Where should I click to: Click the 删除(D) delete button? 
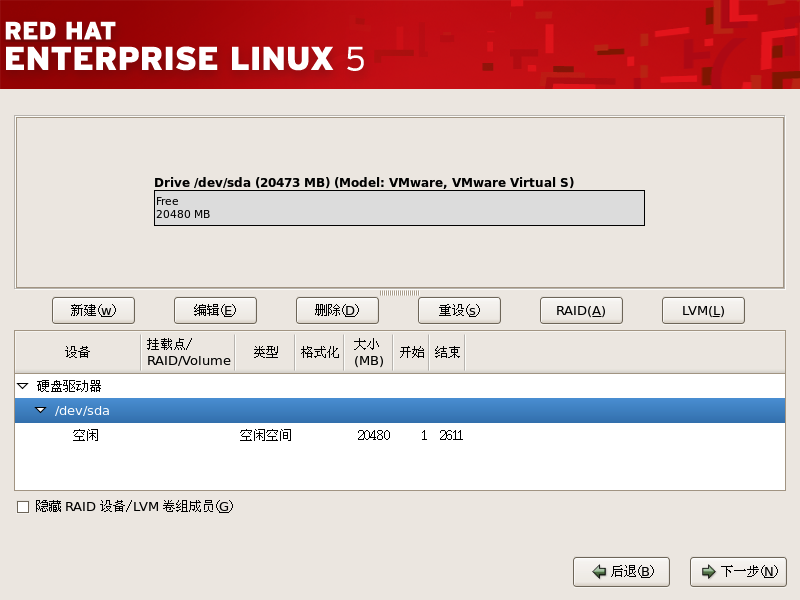pos(337,311)
